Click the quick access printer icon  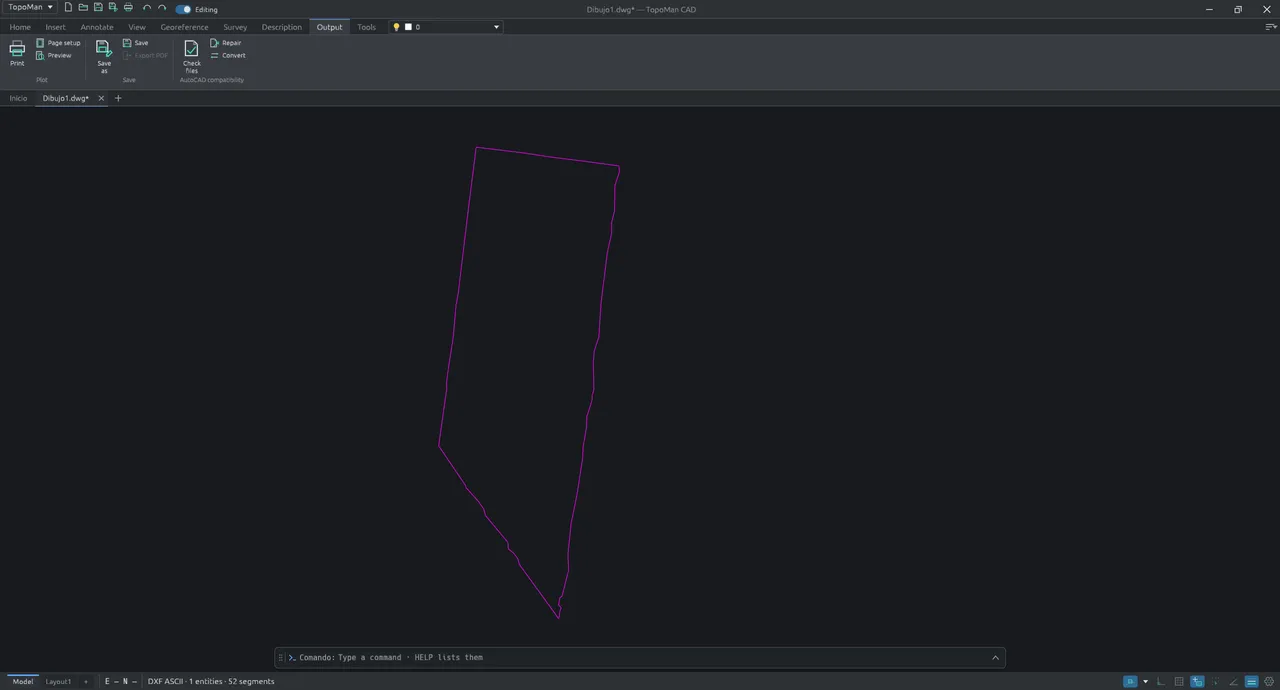[128, 8]
